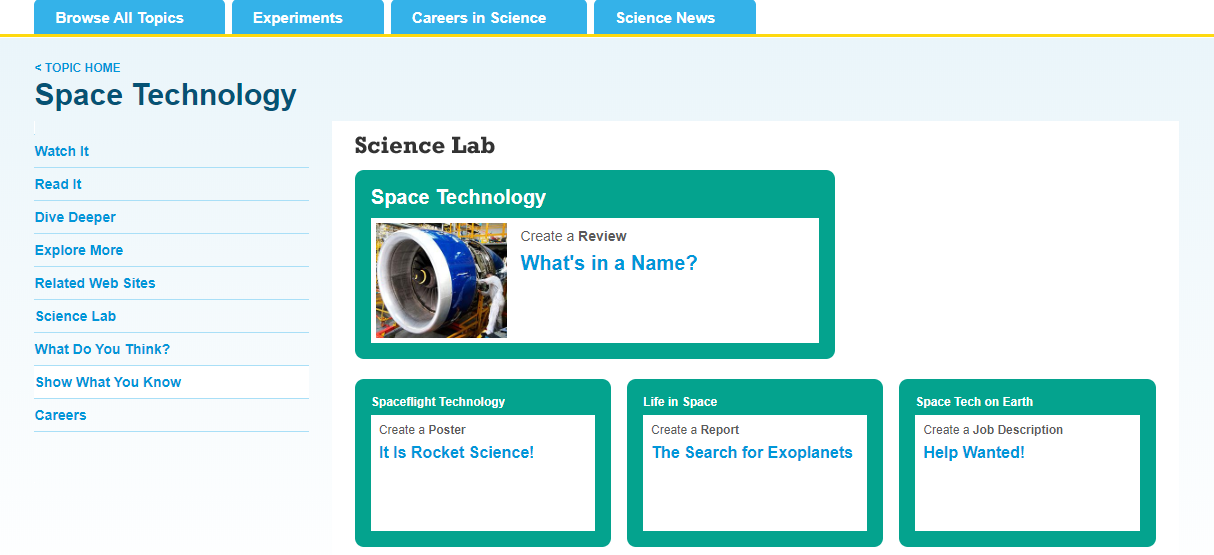Open It Is Rocket Science! poster
1214x555 pixels.
(456, 452)
